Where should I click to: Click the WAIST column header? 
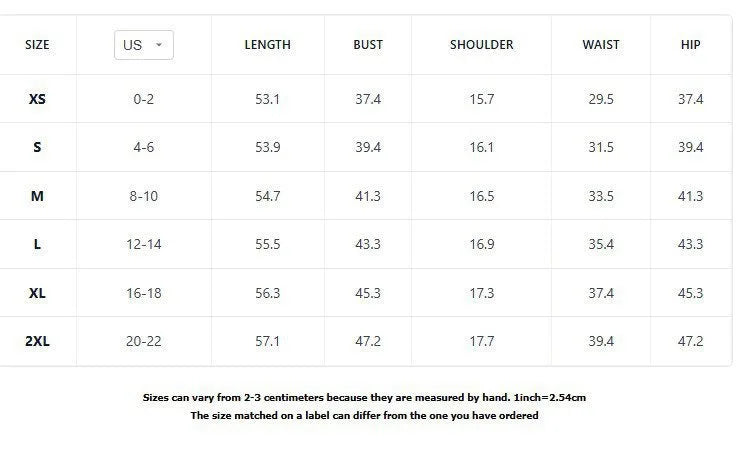tap(601, 45)
